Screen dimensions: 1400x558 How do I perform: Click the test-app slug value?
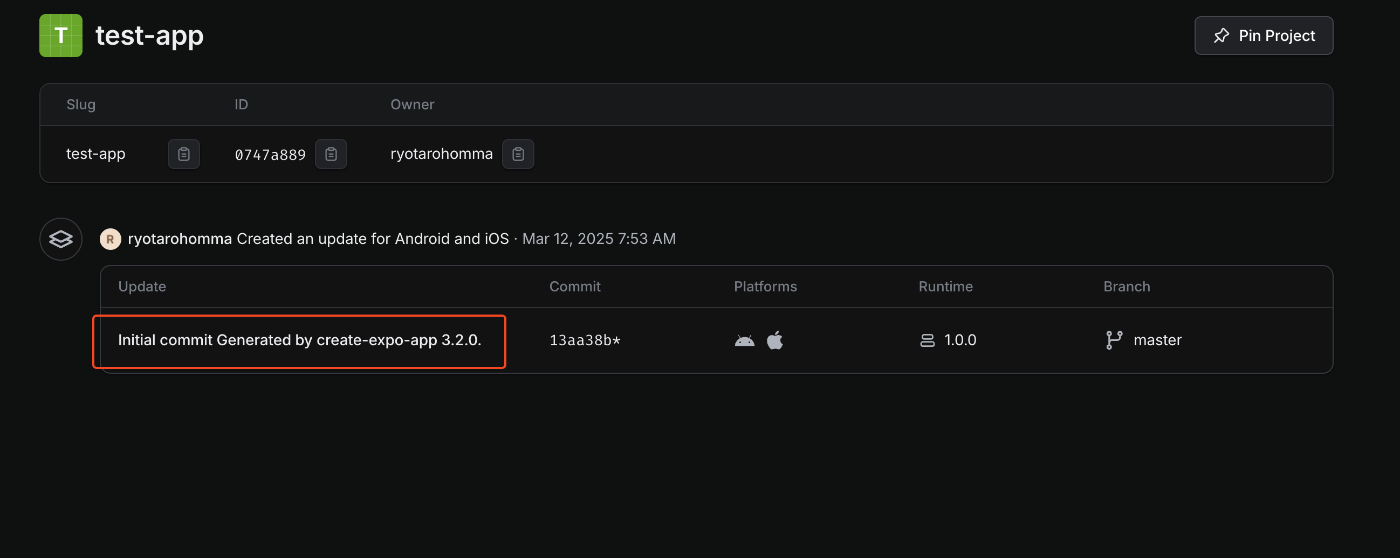[96, 154]
